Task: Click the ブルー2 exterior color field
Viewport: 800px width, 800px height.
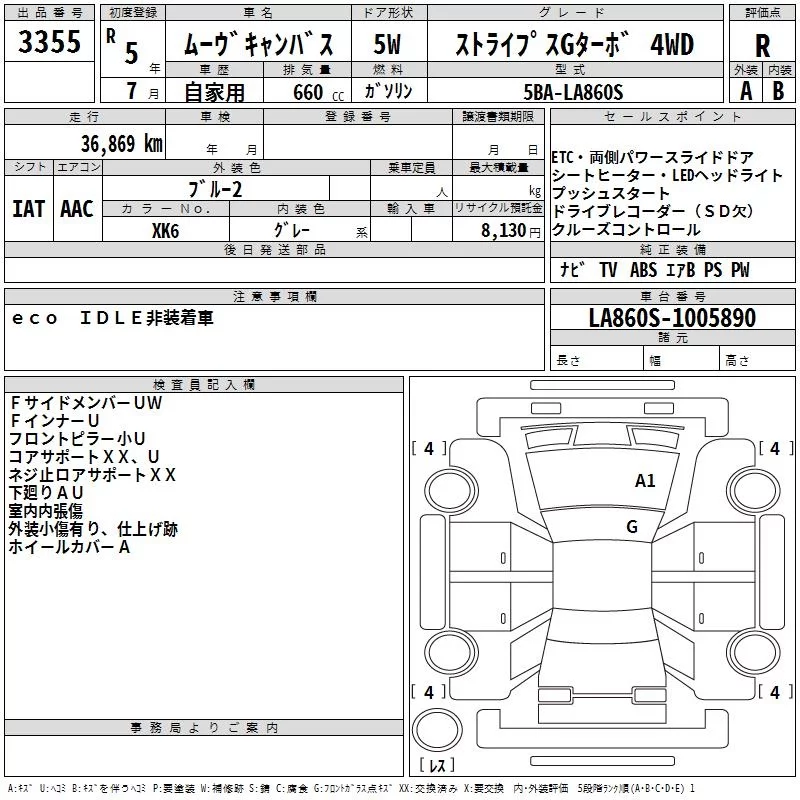Action: (215, 189)
